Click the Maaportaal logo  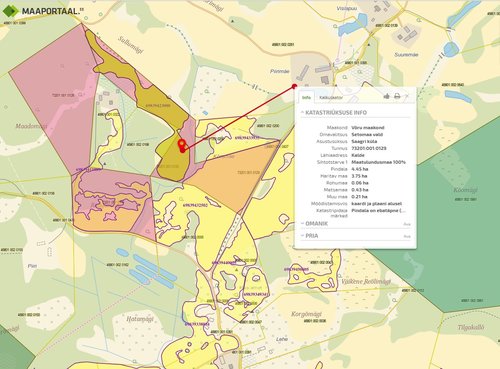[42, 11]
